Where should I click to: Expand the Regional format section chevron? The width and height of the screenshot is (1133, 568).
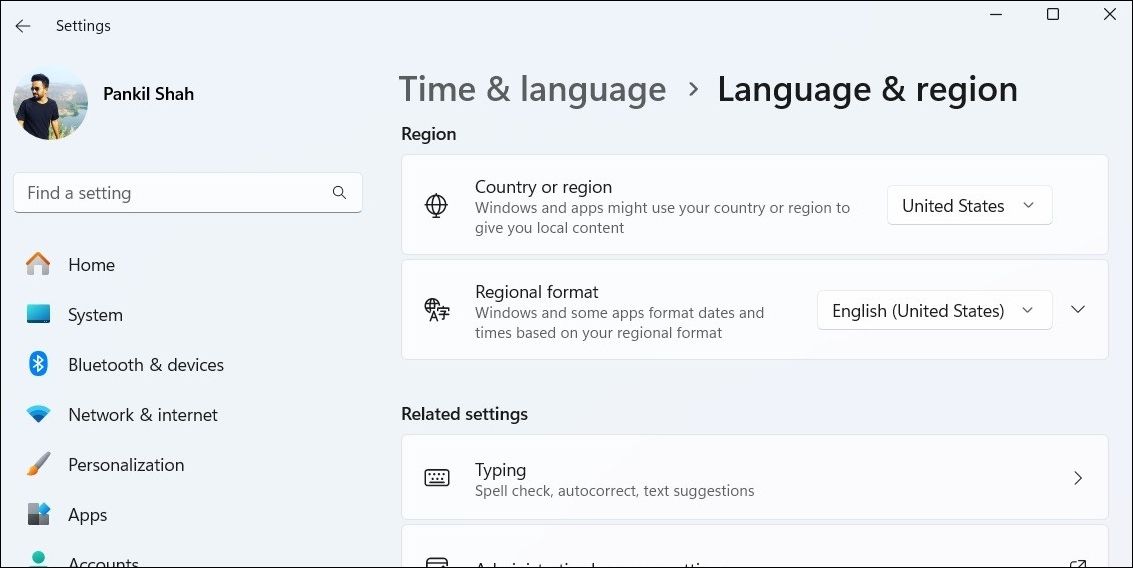coord(1077,310)
